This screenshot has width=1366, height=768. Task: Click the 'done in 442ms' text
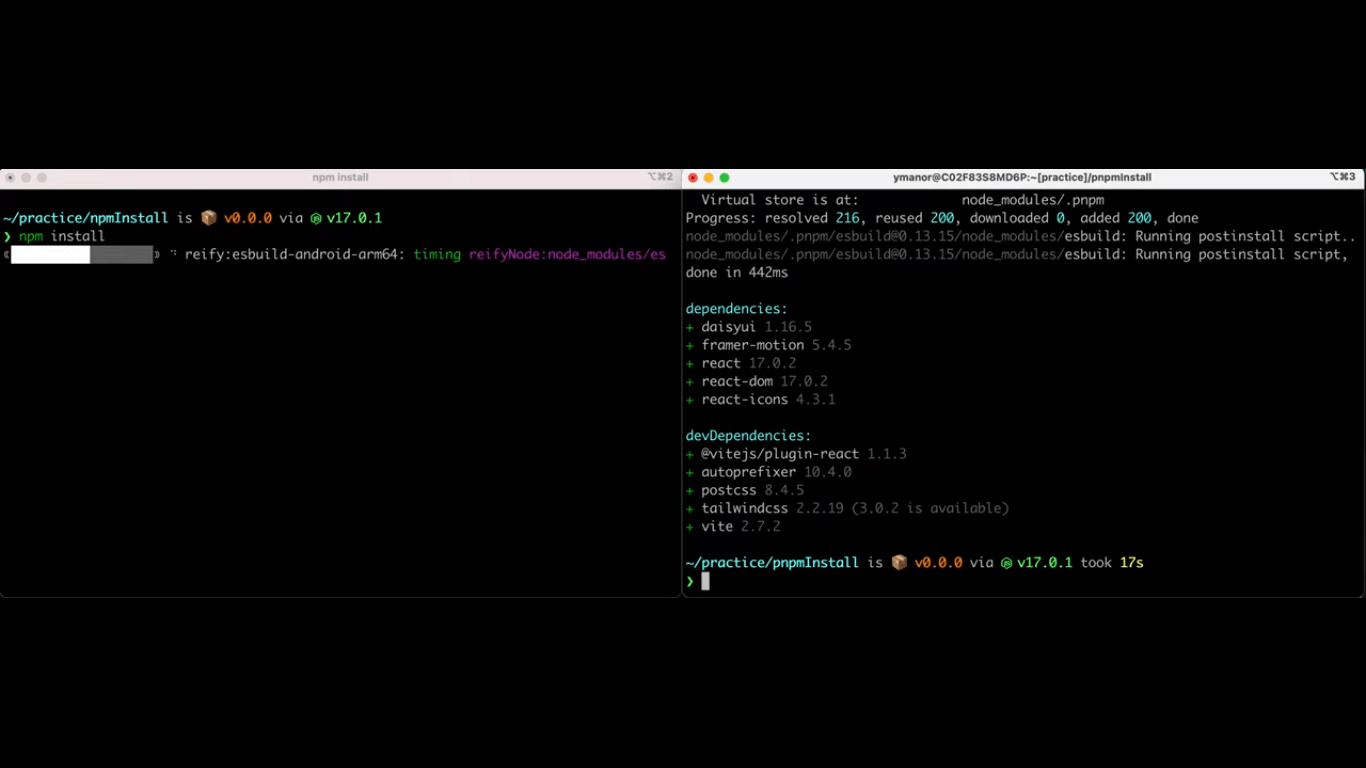(737, 273)
